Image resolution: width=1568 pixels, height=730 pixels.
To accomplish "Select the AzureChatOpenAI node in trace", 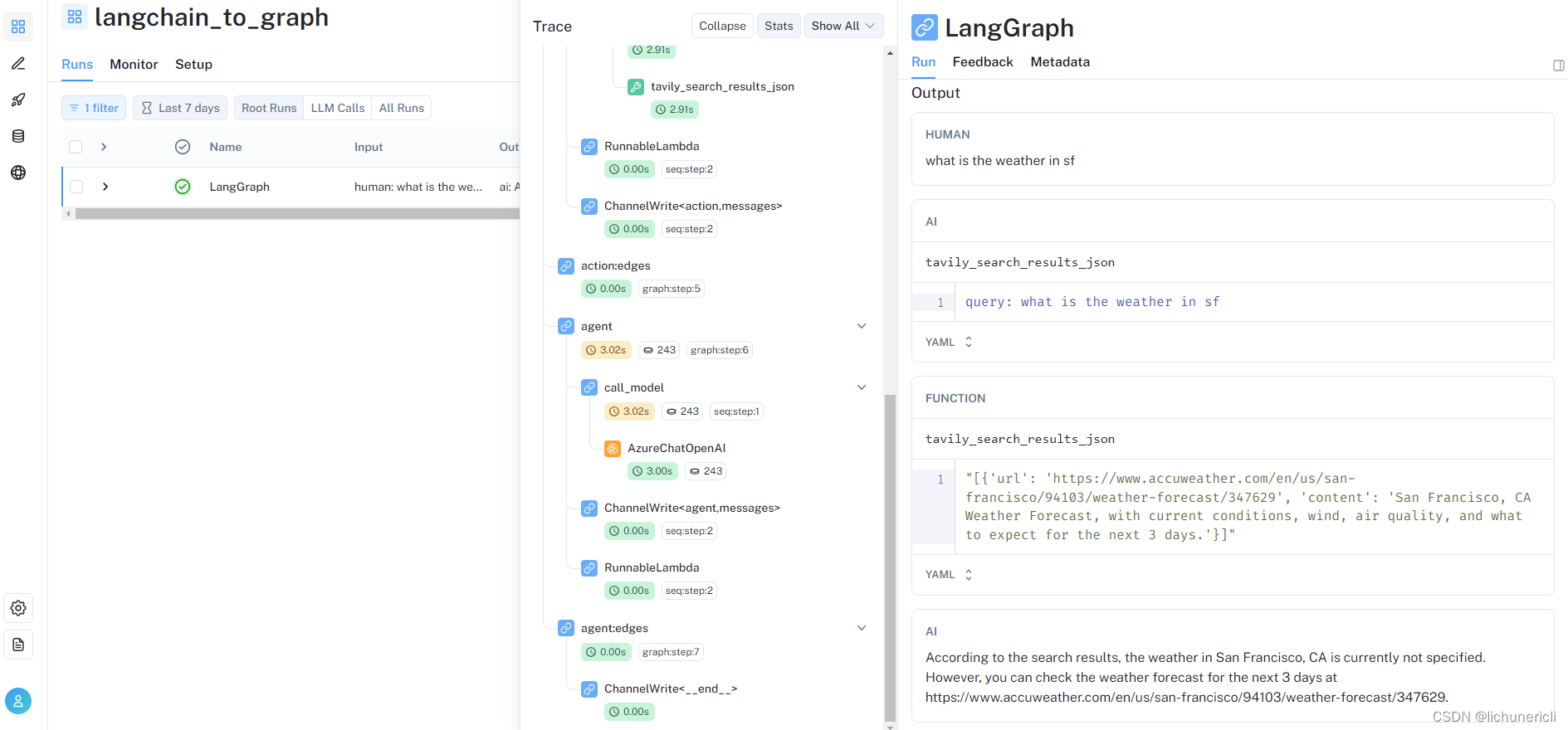I will [677, 448].
